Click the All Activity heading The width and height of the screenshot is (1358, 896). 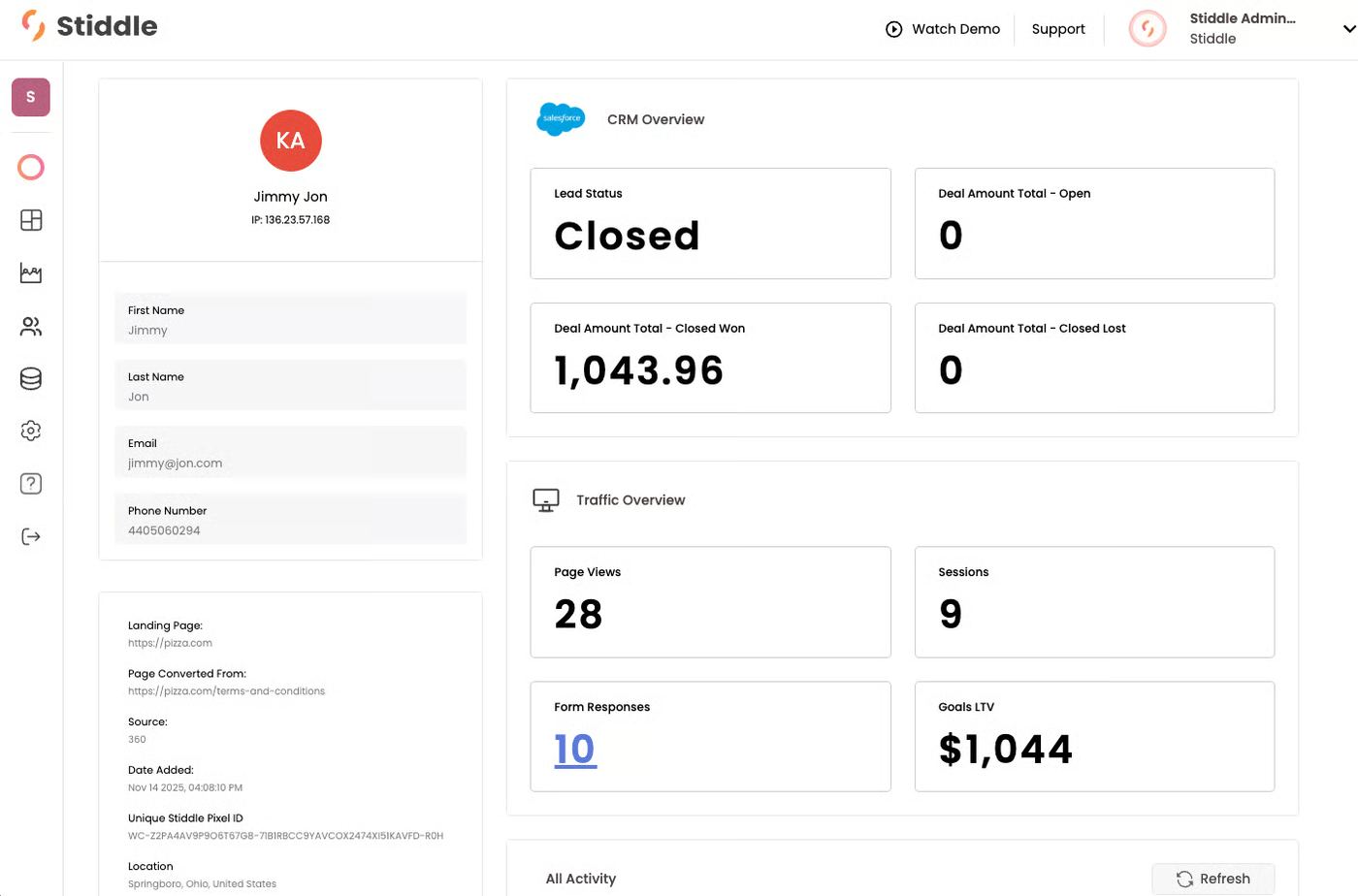click(x=581, y=879)
